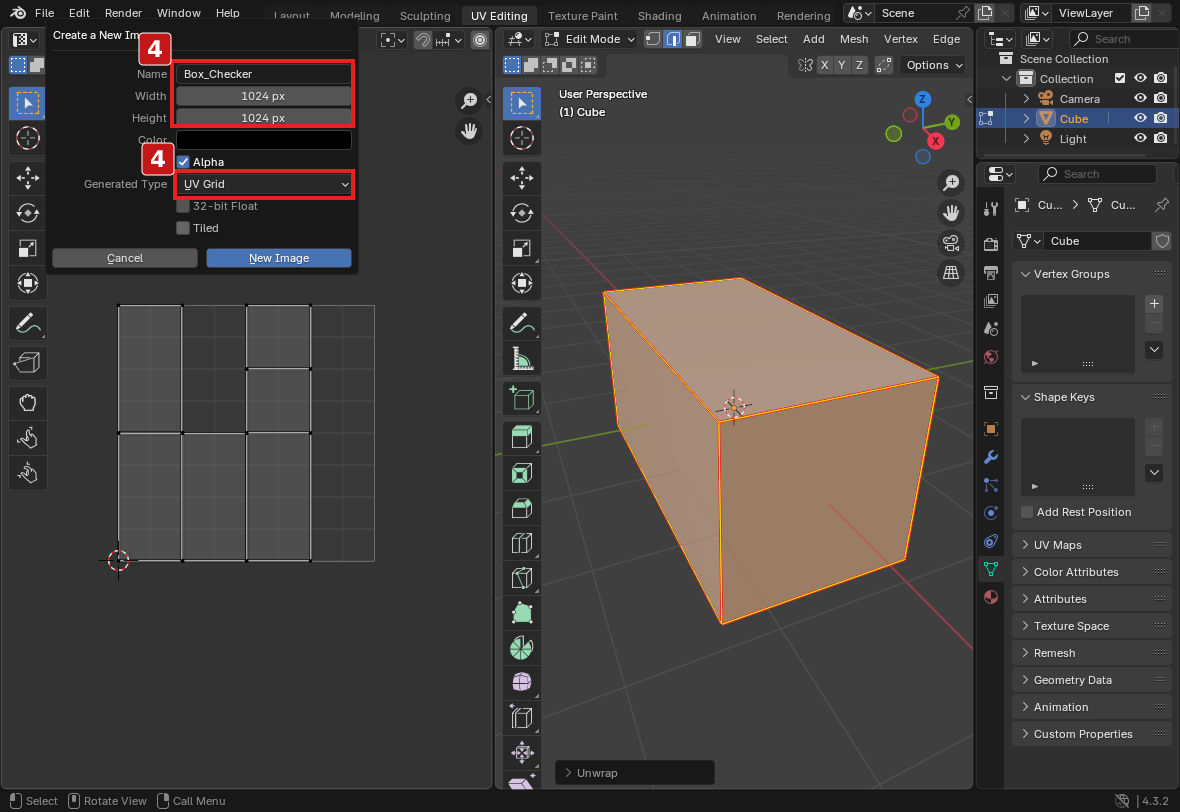This screenshot has width=1180, height=812.
Task: Click the New Image button
Action: pos(279,258)
